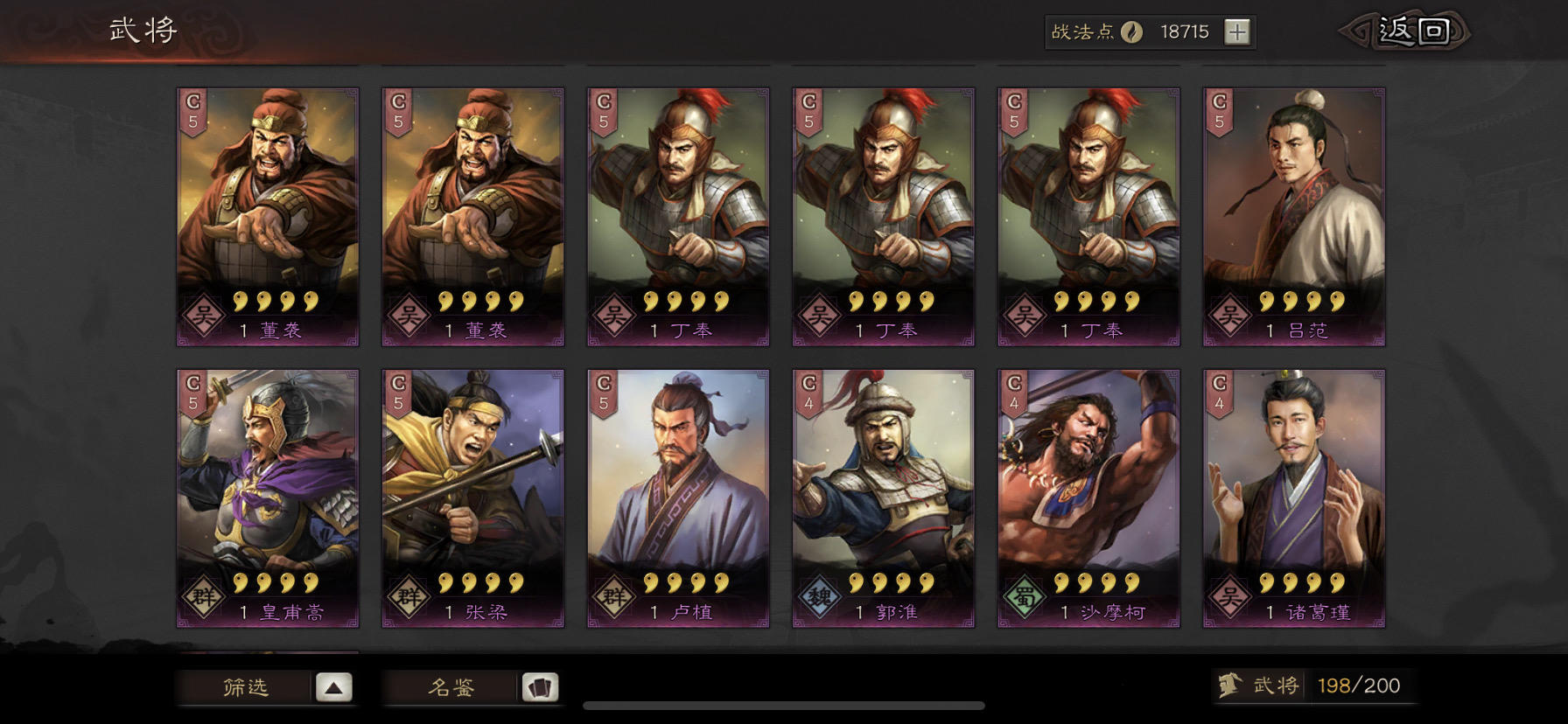Click the horse icon beside 武将 count

[1230, 686]
